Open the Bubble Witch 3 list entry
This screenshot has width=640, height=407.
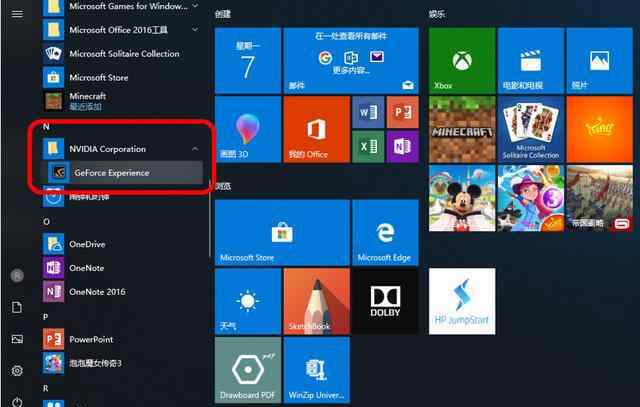122,363
